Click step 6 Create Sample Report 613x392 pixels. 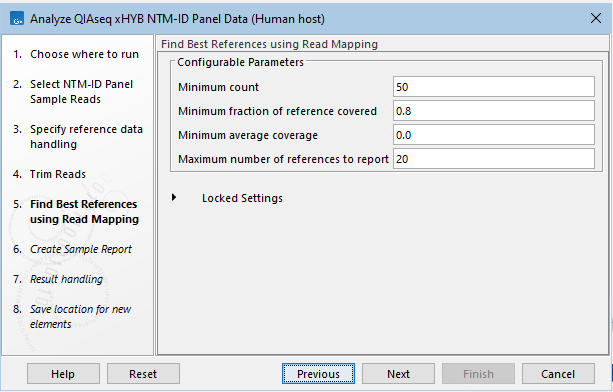coord(72,249)
